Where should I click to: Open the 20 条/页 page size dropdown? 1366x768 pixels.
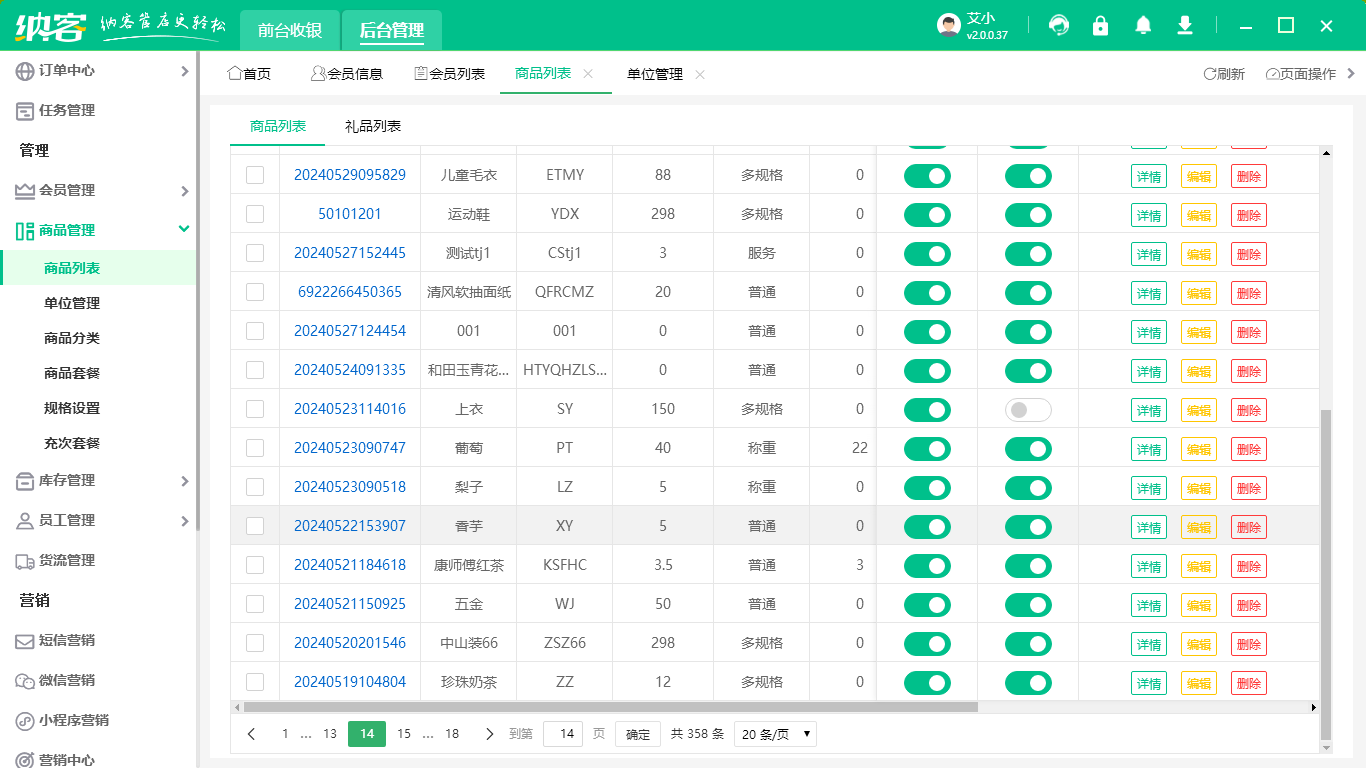coord(775,734)
